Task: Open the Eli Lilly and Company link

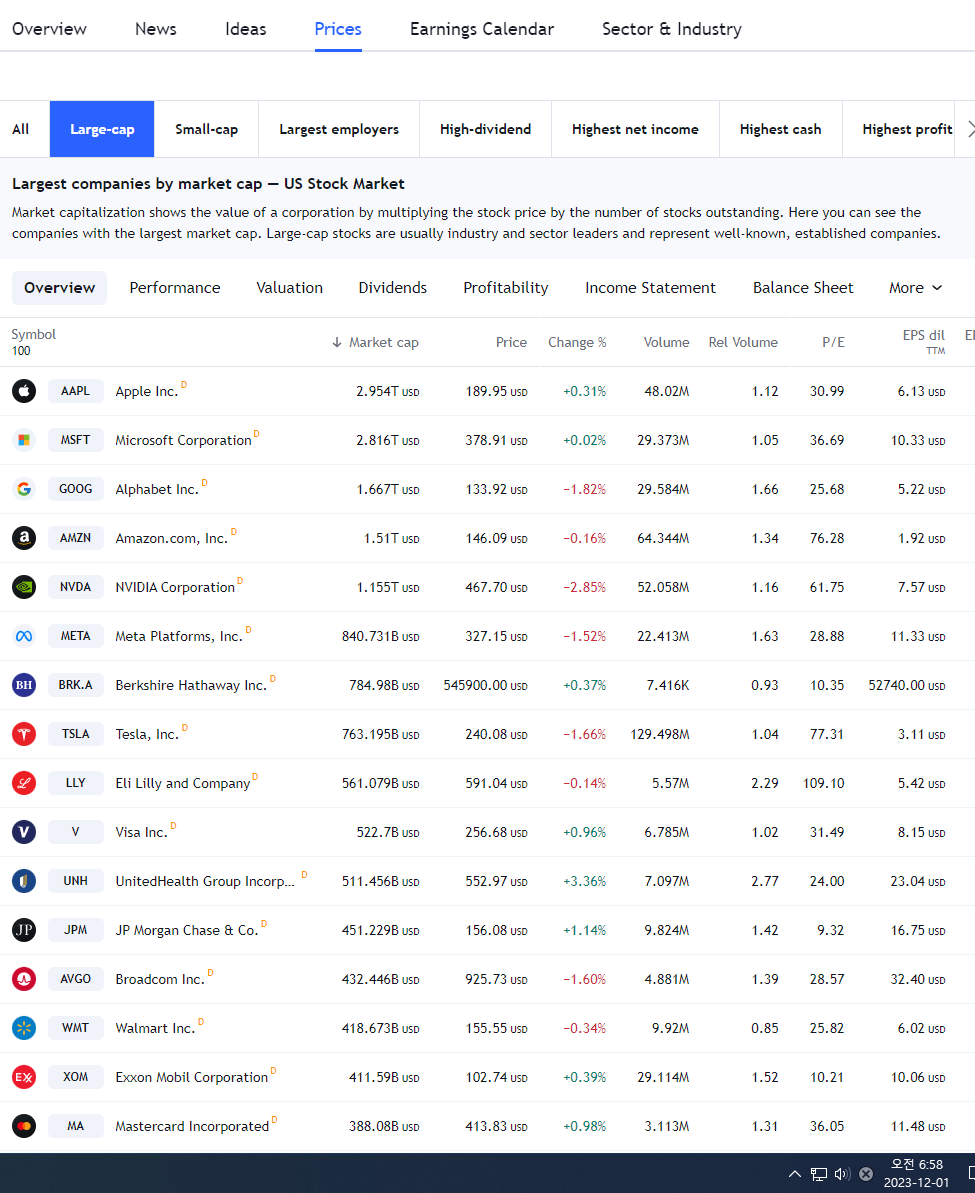Action: pyautogui.click(x=183, y=784)
